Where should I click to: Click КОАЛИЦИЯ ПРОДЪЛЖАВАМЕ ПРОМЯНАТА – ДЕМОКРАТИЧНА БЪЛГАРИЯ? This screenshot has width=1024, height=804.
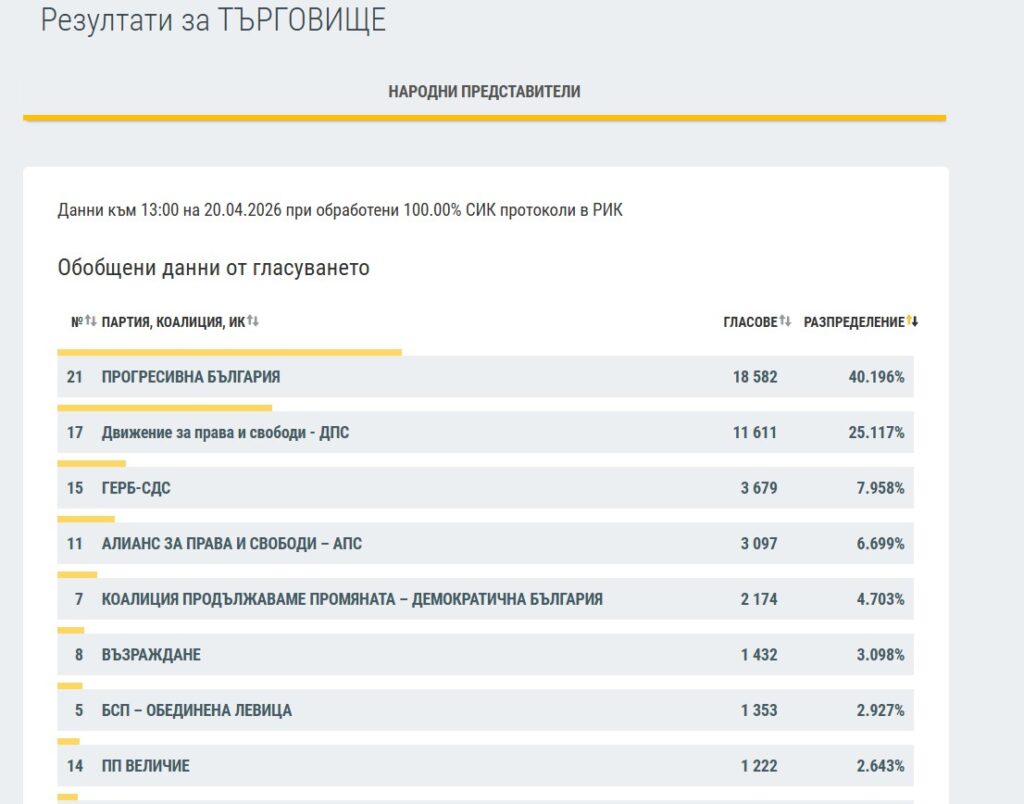coord(352,599)
